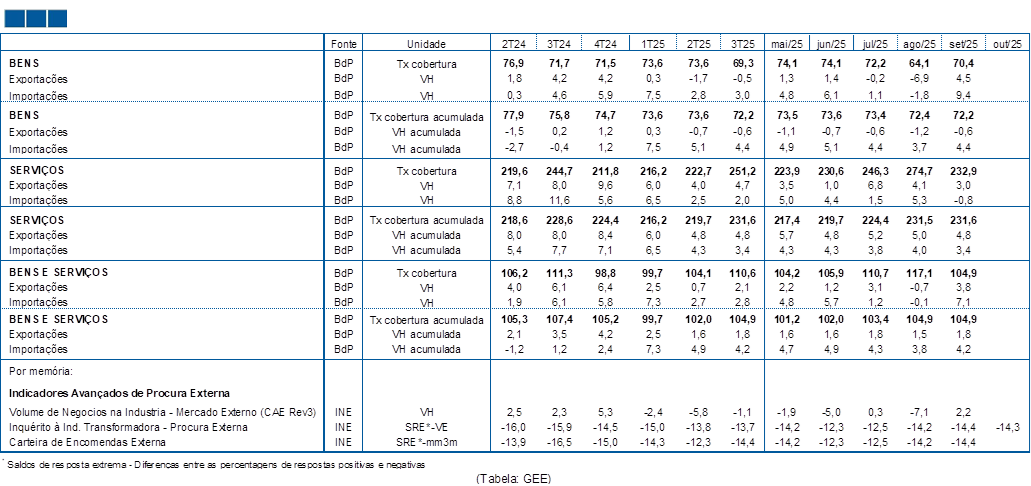
Task: Select the out25 column header
Action: click(x=1009, y=44)
